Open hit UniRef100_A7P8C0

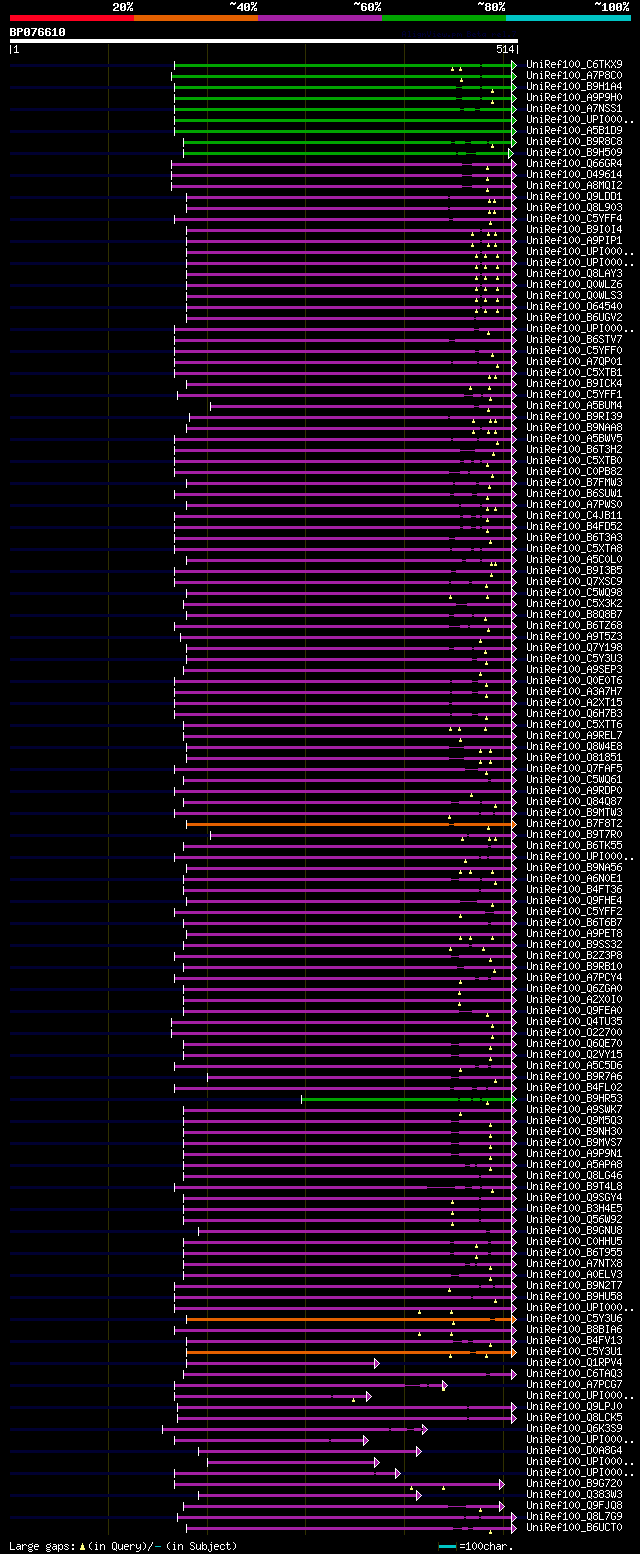[x=574, y=75]
